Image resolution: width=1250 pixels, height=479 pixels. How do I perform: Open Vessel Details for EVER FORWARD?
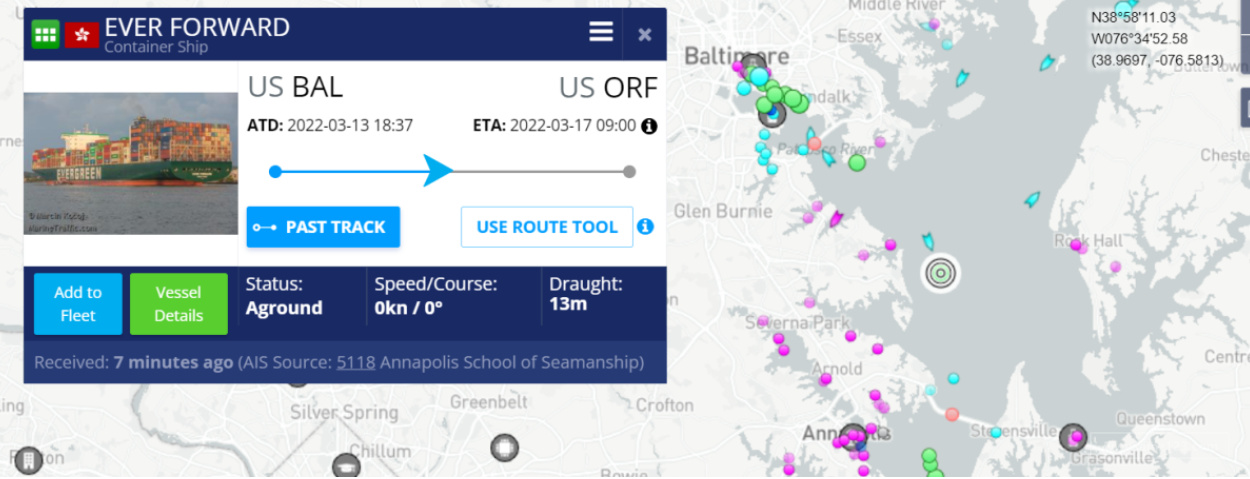coord(179,304)
